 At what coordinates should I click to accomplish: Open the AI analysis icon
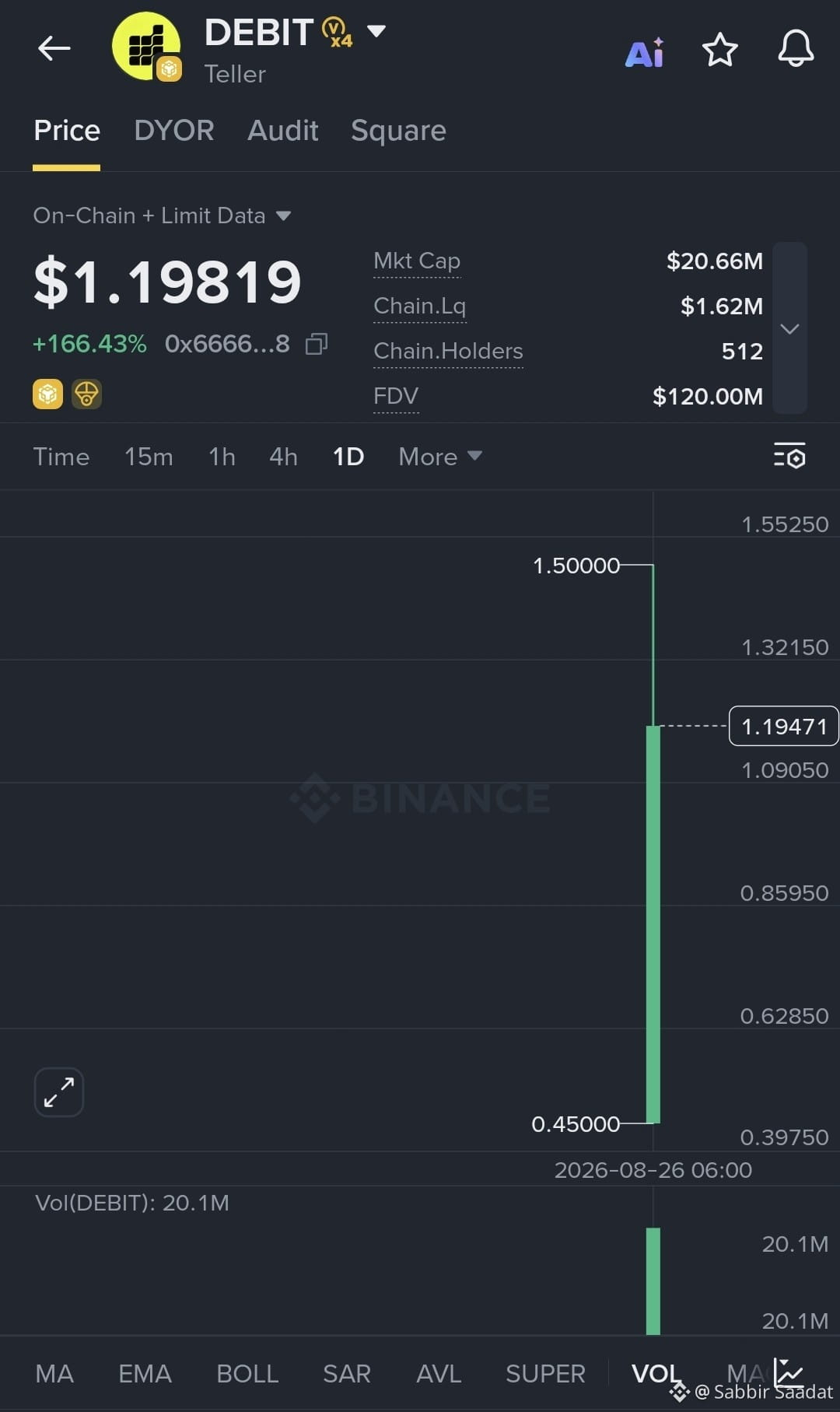645,52
